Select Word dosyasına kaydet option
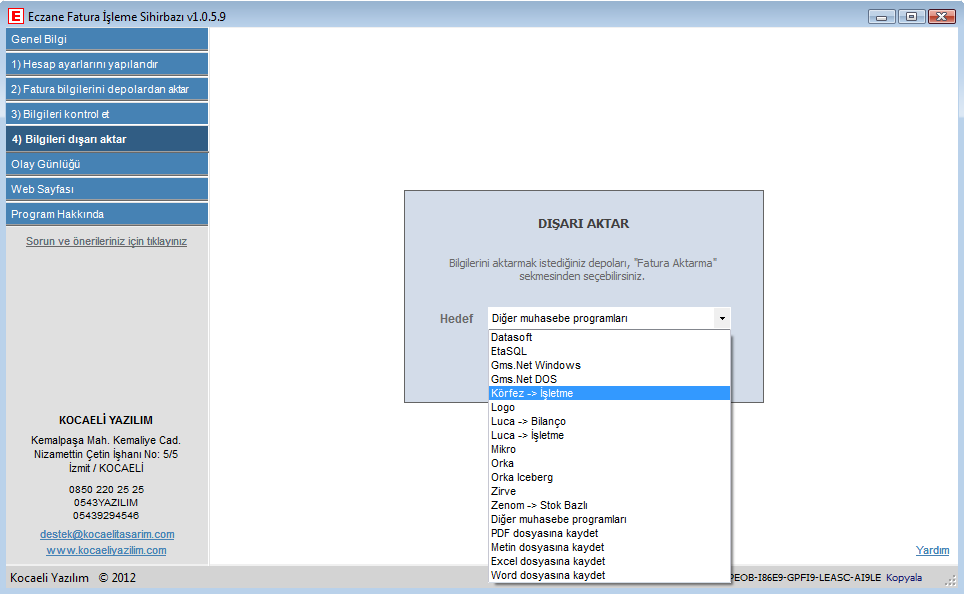The width and height of the screenshot is (964, 594). [x=609, y=576]
